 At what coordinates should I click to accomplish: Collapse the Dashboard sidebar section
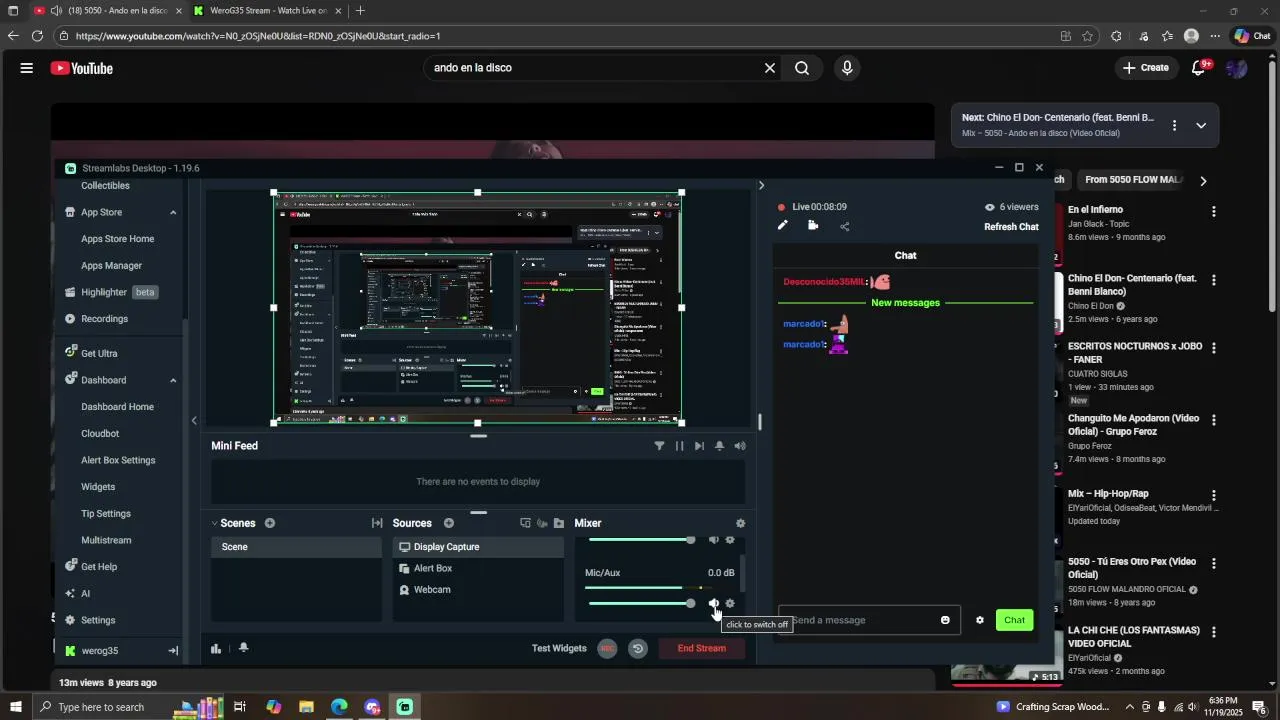click(x=173, y=380)
